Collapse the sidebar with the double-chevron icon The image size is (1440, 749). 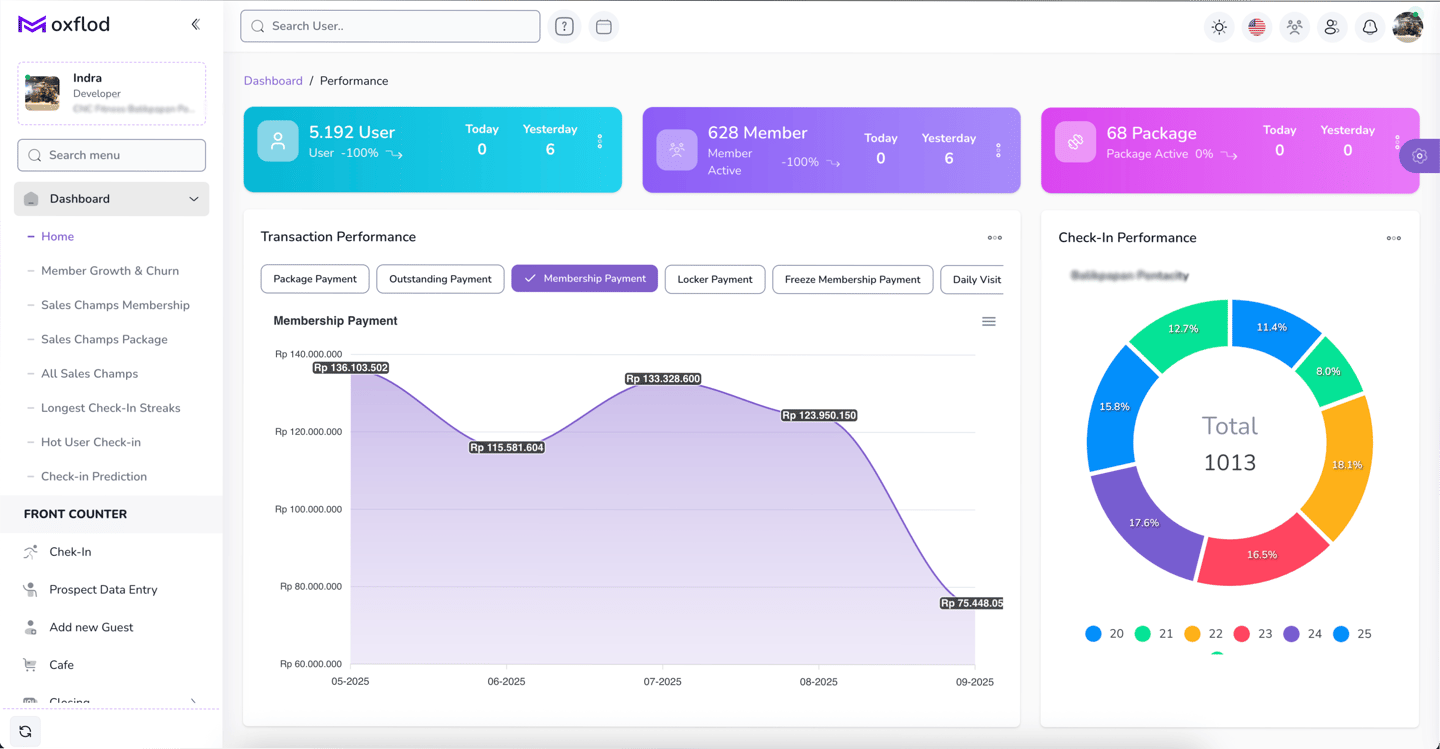pos(196,24)
